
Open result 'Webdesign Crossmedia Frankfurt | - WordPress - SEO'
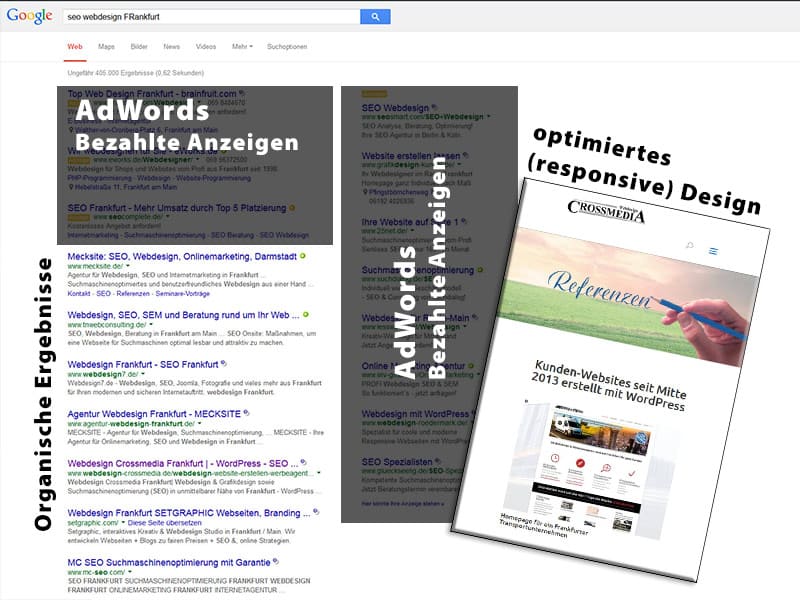183,463
